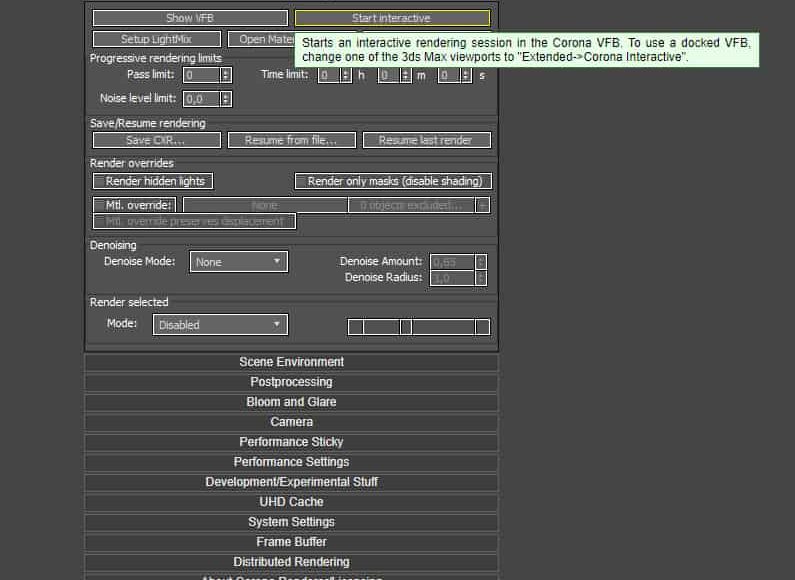Open the Denoise Mode dropdown

point(237,262)
